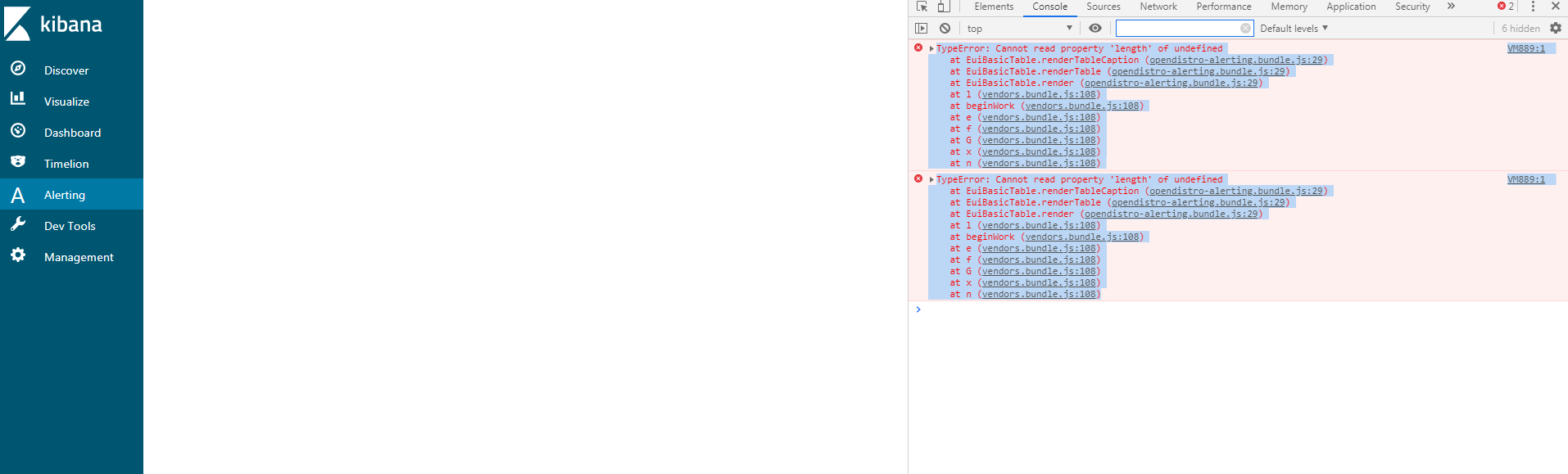
Task: Select the Discover sidebar label
Action: tap(66, 70)
